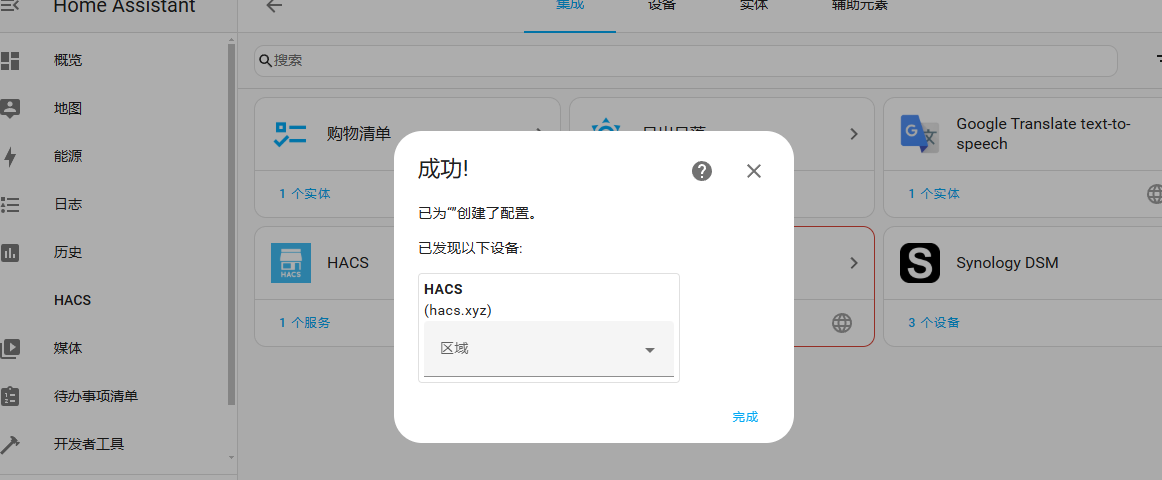1162x480 pixels.
Task: Open Google Translate text-to-speech card title
Action: point(1043,134)
